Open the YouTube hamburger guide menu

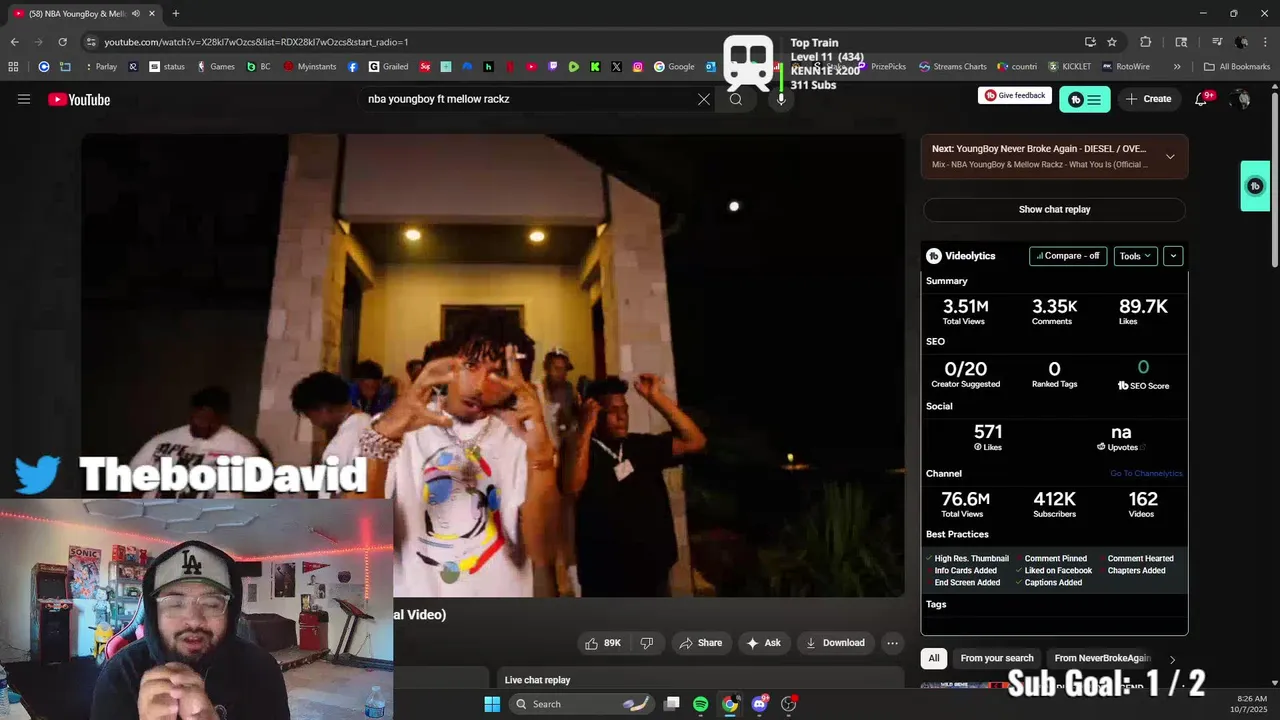pos(24,99)
